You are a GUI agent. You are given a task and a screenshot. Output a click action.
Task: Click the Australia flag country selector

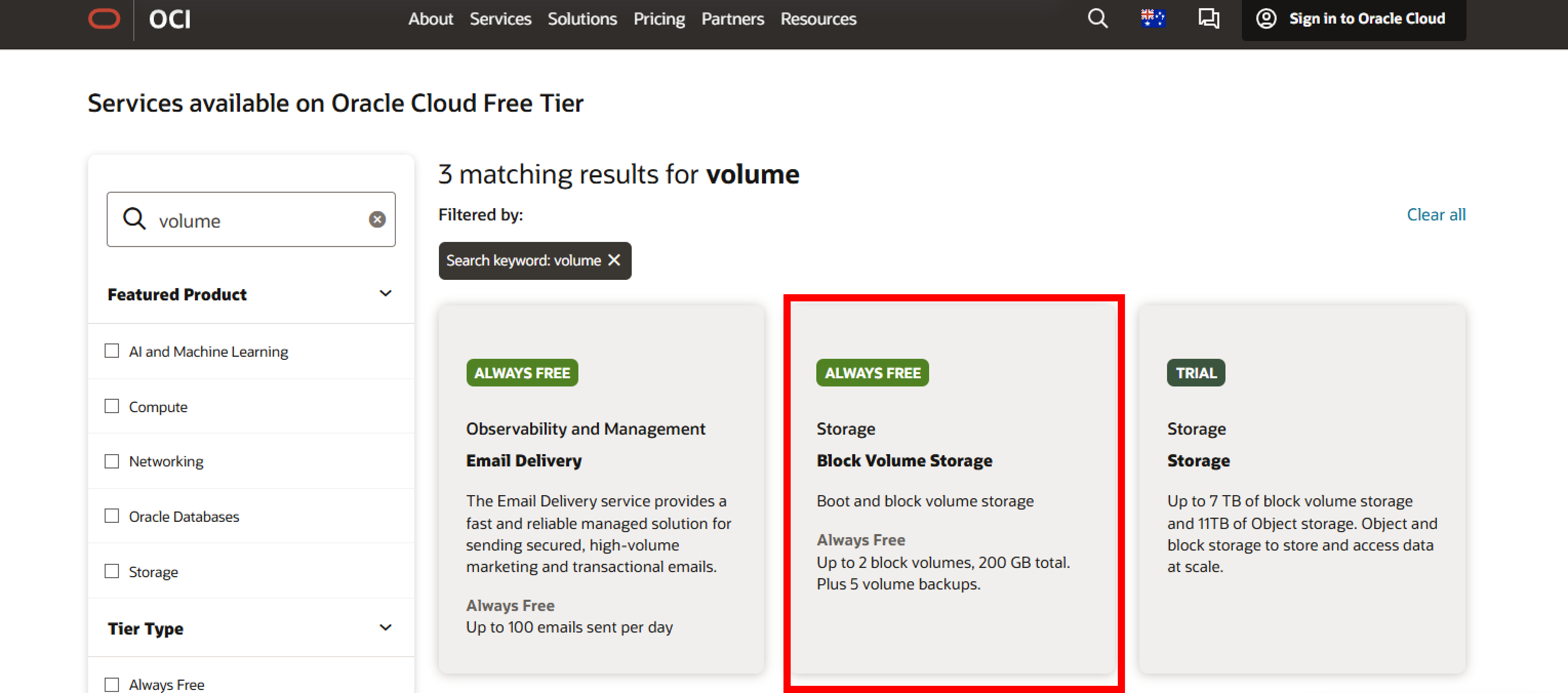click(x=1152, y=19)
